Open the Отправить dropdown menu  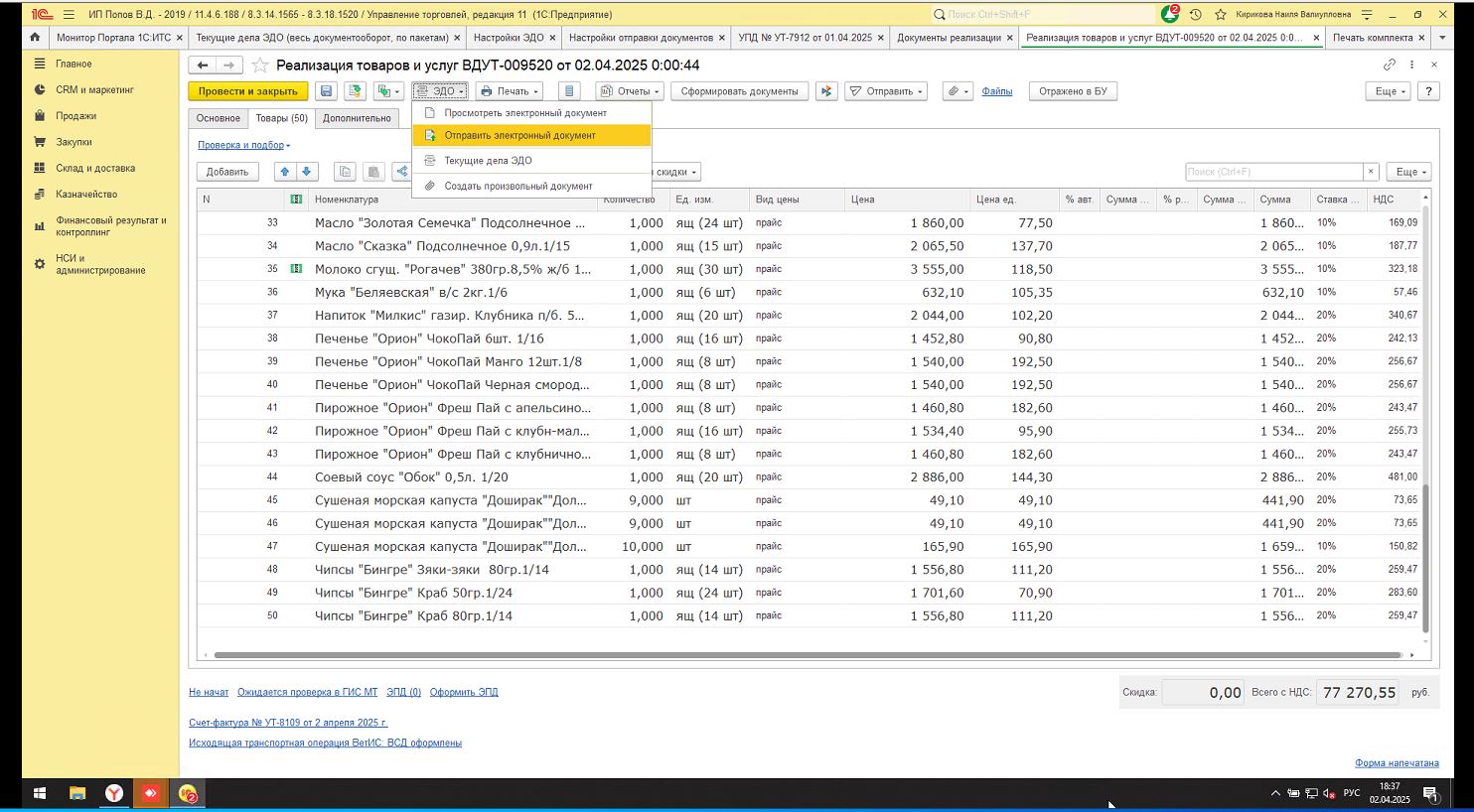click(x=886, y=91)
